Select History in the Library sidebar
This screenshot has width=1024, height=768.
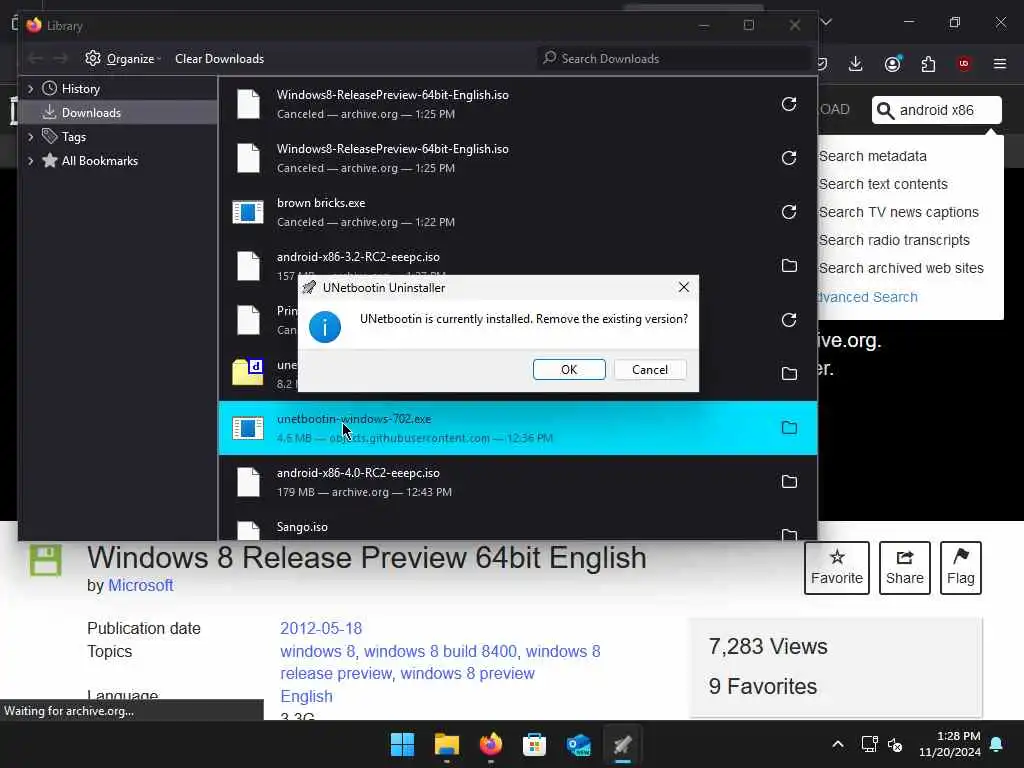click(x=80, y=89)
